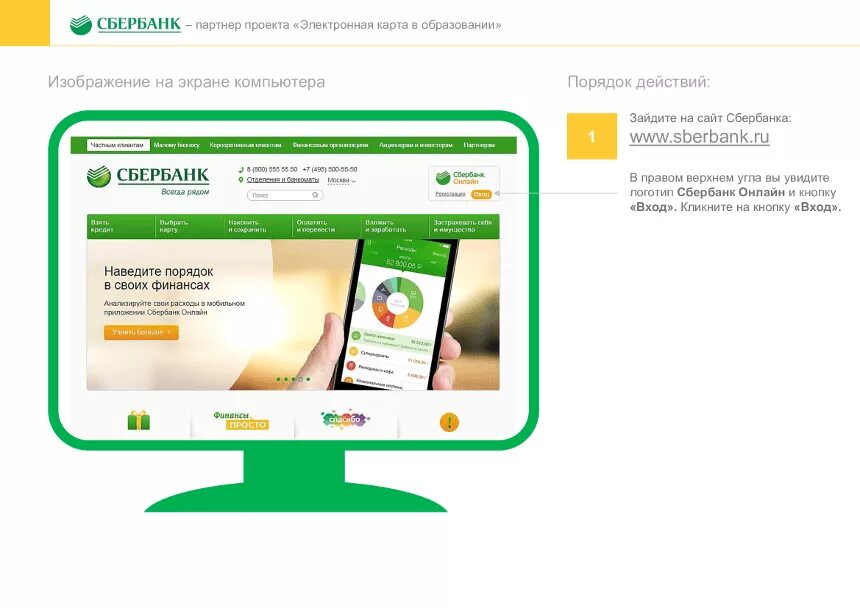Focus the 'Поиск' search field
The height and width of the screenshot is (608, 860).
(285, 195)
